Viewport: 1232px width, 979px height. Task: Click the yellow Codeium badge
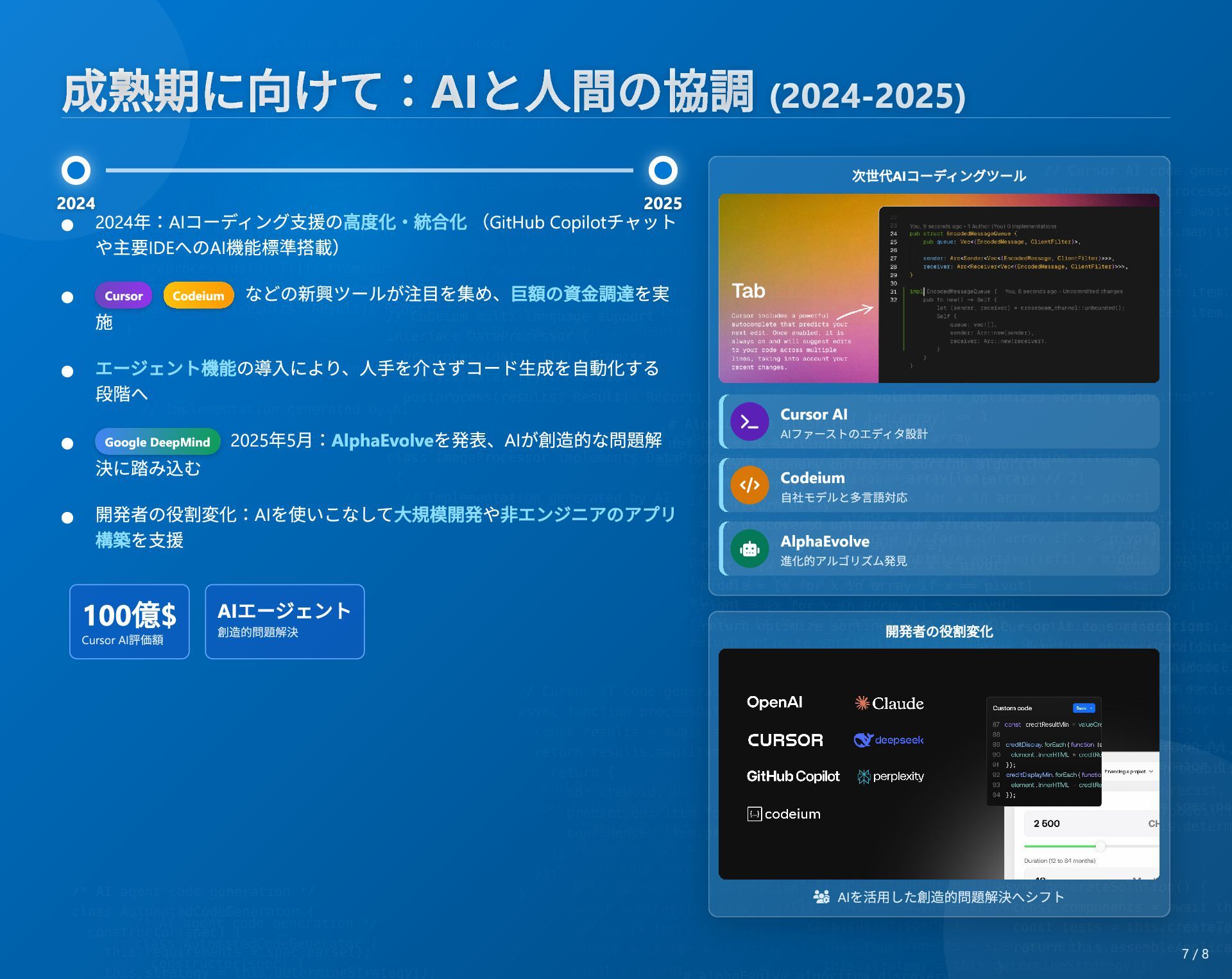pos(198,296)
